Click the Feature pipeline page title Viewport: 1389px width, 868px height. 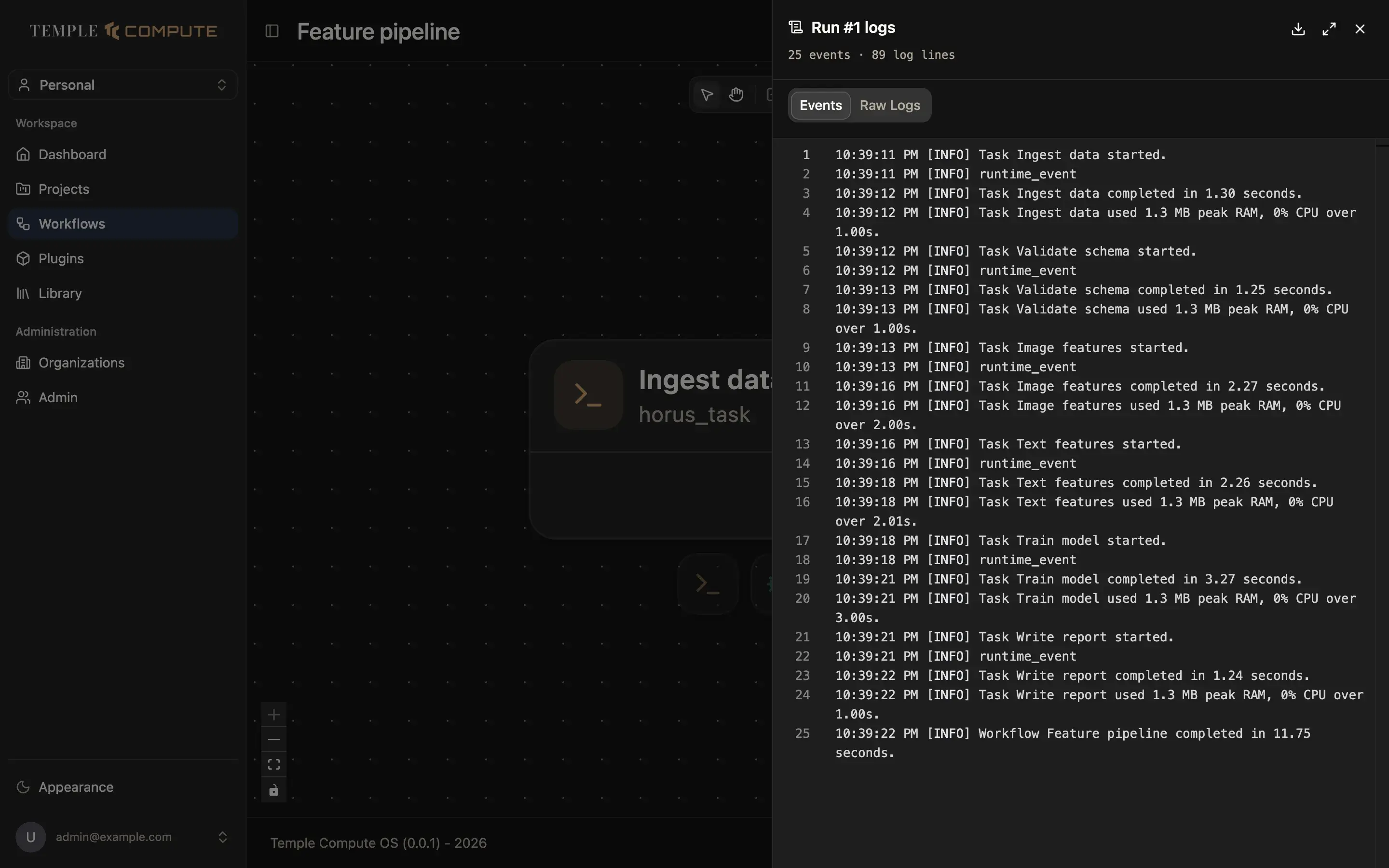[378, 31]
